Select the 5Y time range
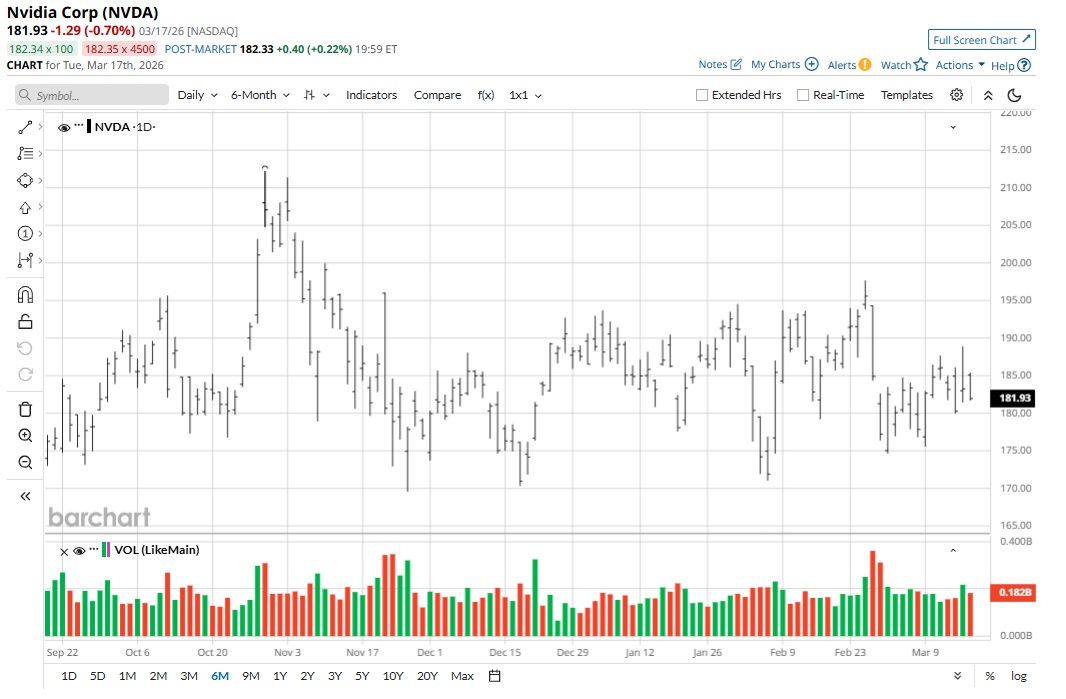Image resolution: width=1066 pixels, height=699 pixels. 362,676
